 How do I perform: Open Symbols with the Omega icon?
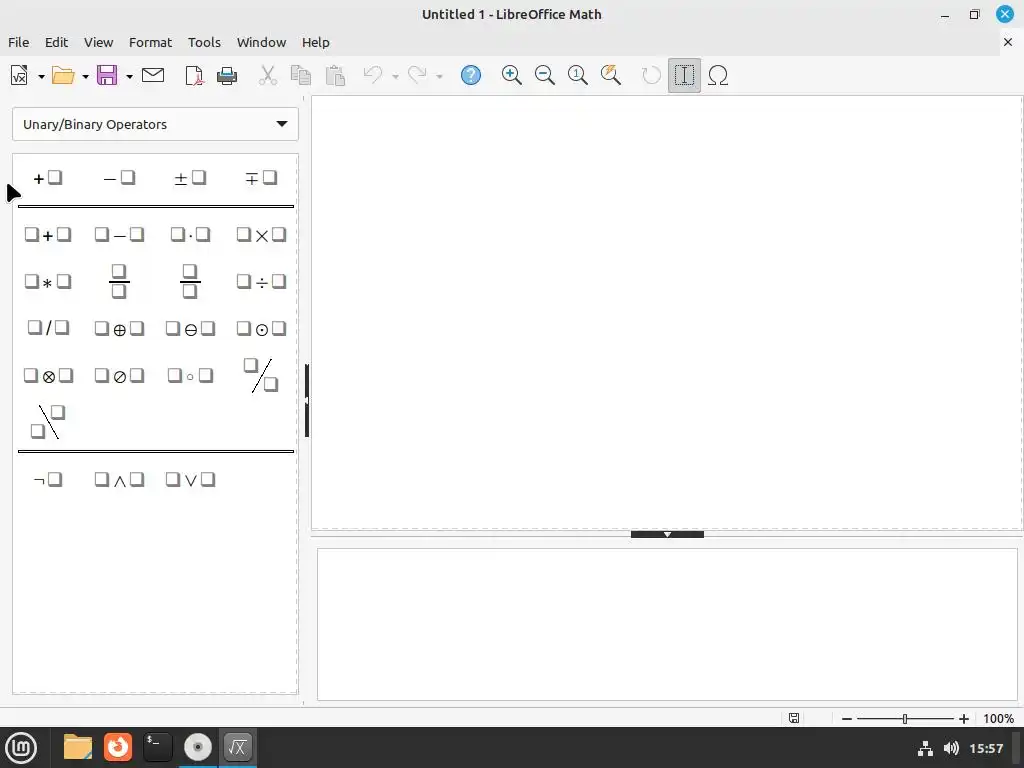(718, 75)
